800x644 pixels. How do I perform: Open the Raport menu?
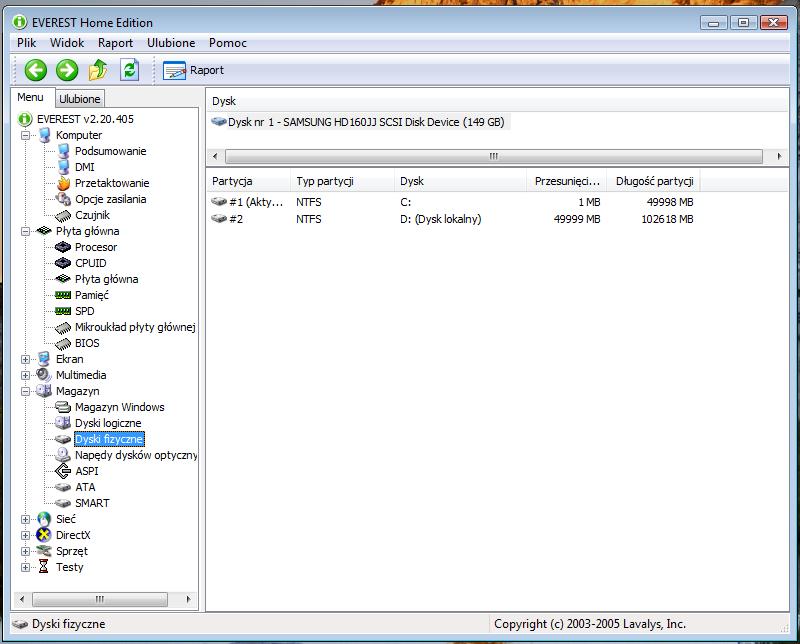(115, 43)
